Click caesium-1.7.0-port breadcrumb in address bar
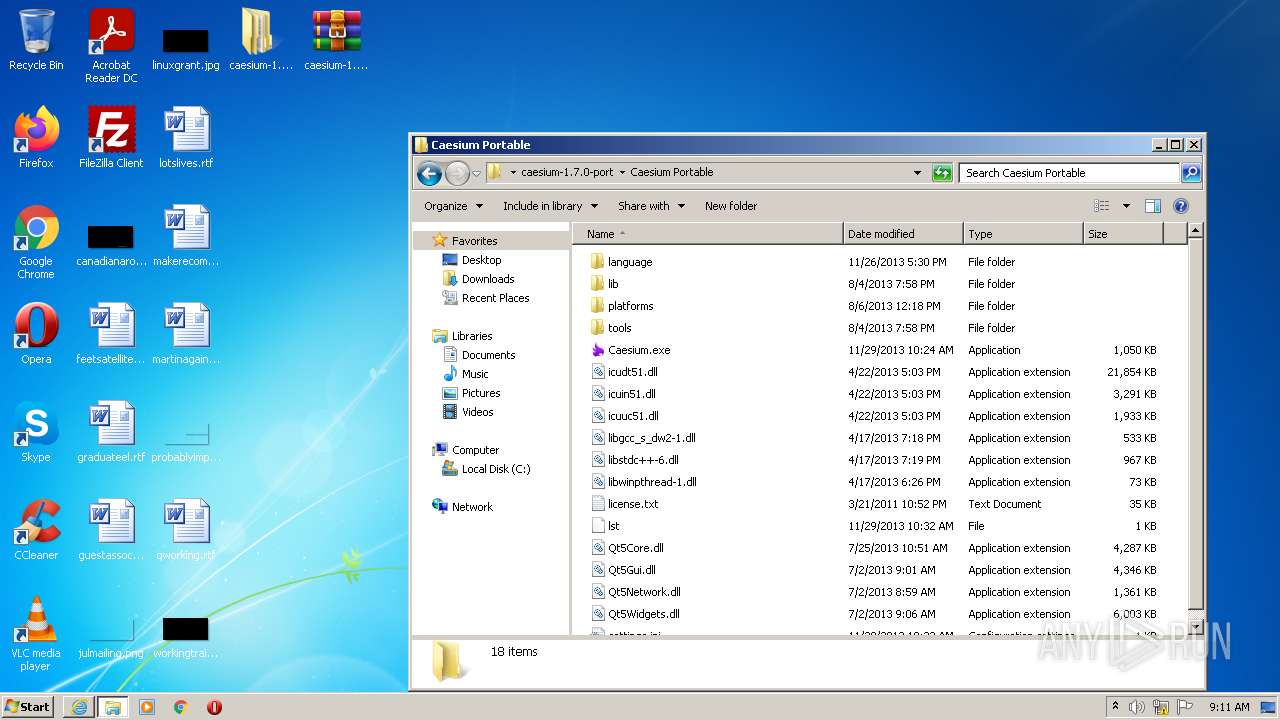 point(567,172)
